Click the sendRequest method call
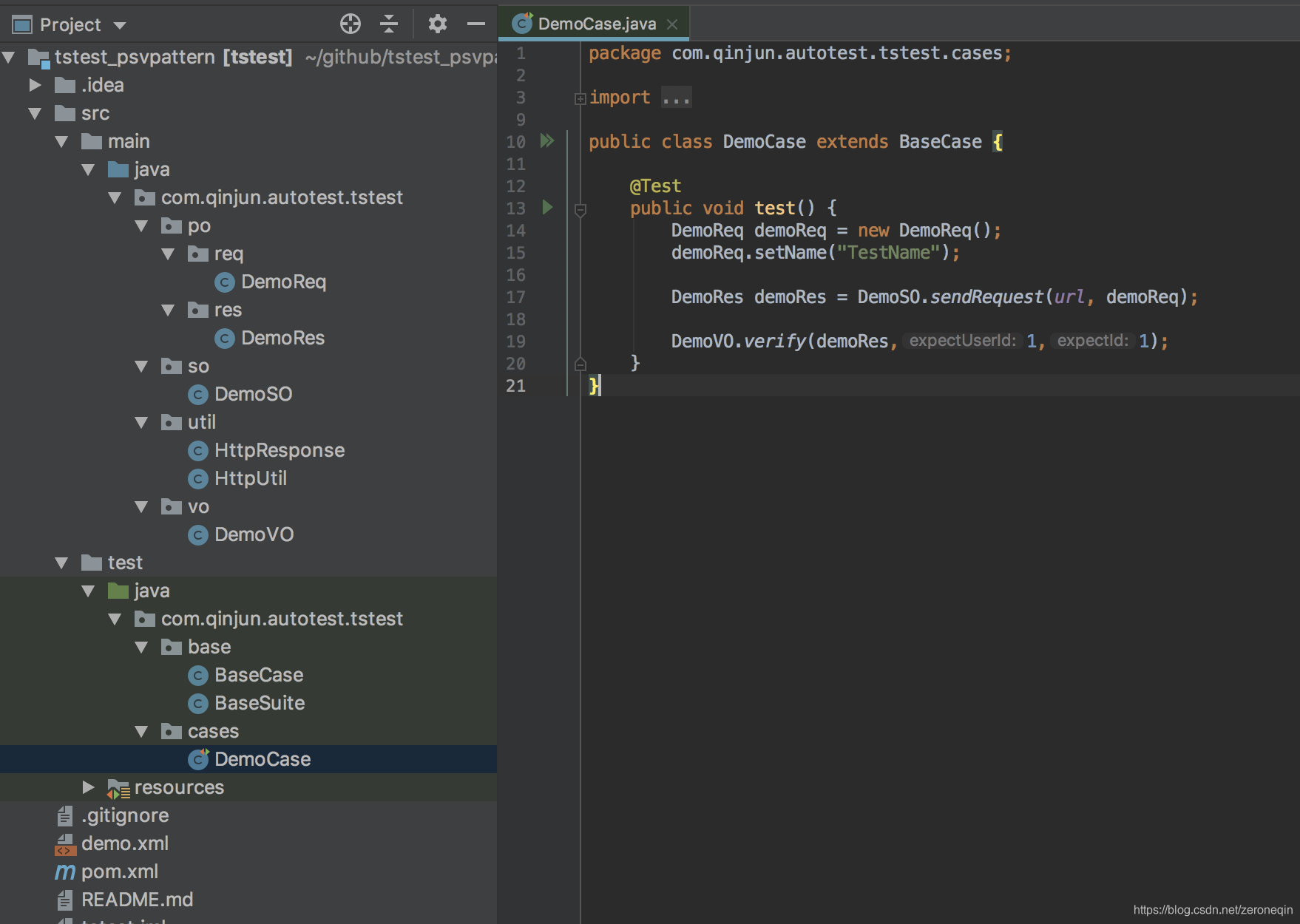Viewport: 1300px width, 924px height. pyautogui.click(x=986, y=296)
